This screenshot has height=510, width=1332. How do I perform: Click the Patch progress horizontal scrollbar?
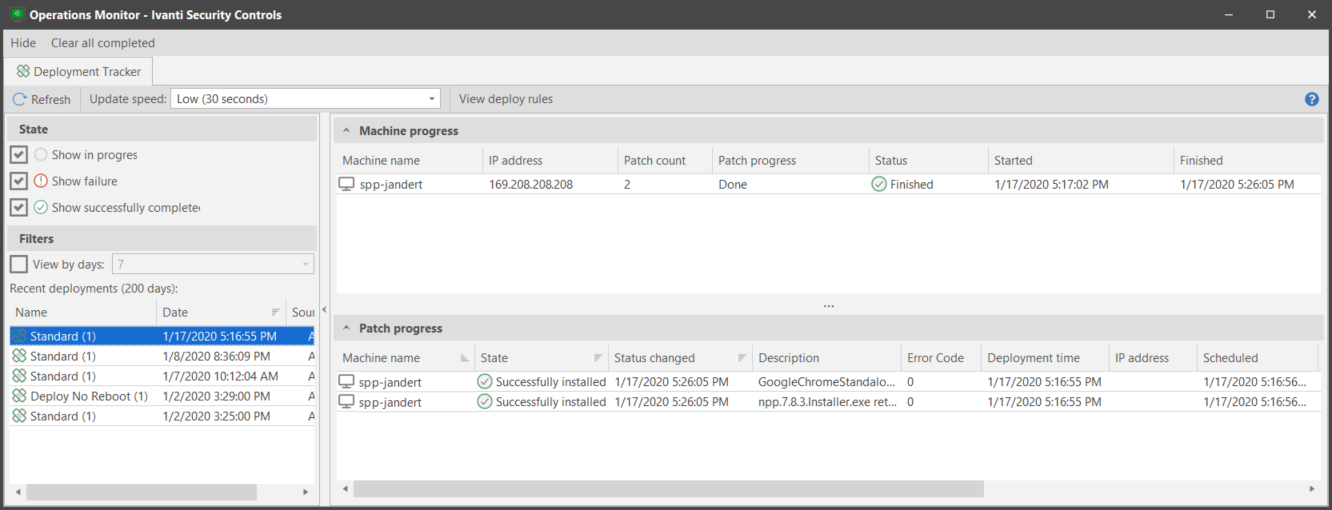(669, 489)
